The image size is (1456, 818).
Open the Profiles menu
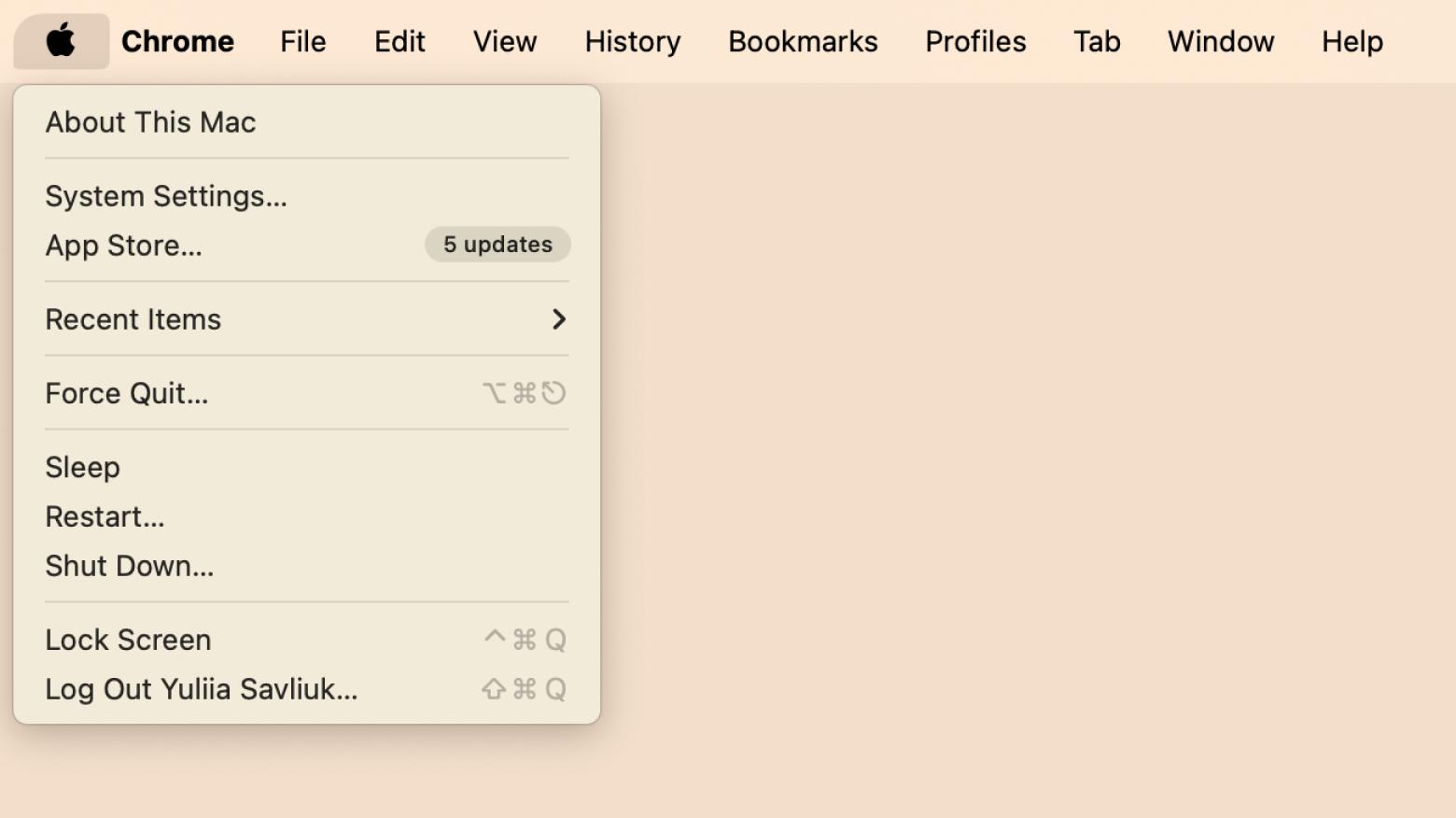click(975, 41)
